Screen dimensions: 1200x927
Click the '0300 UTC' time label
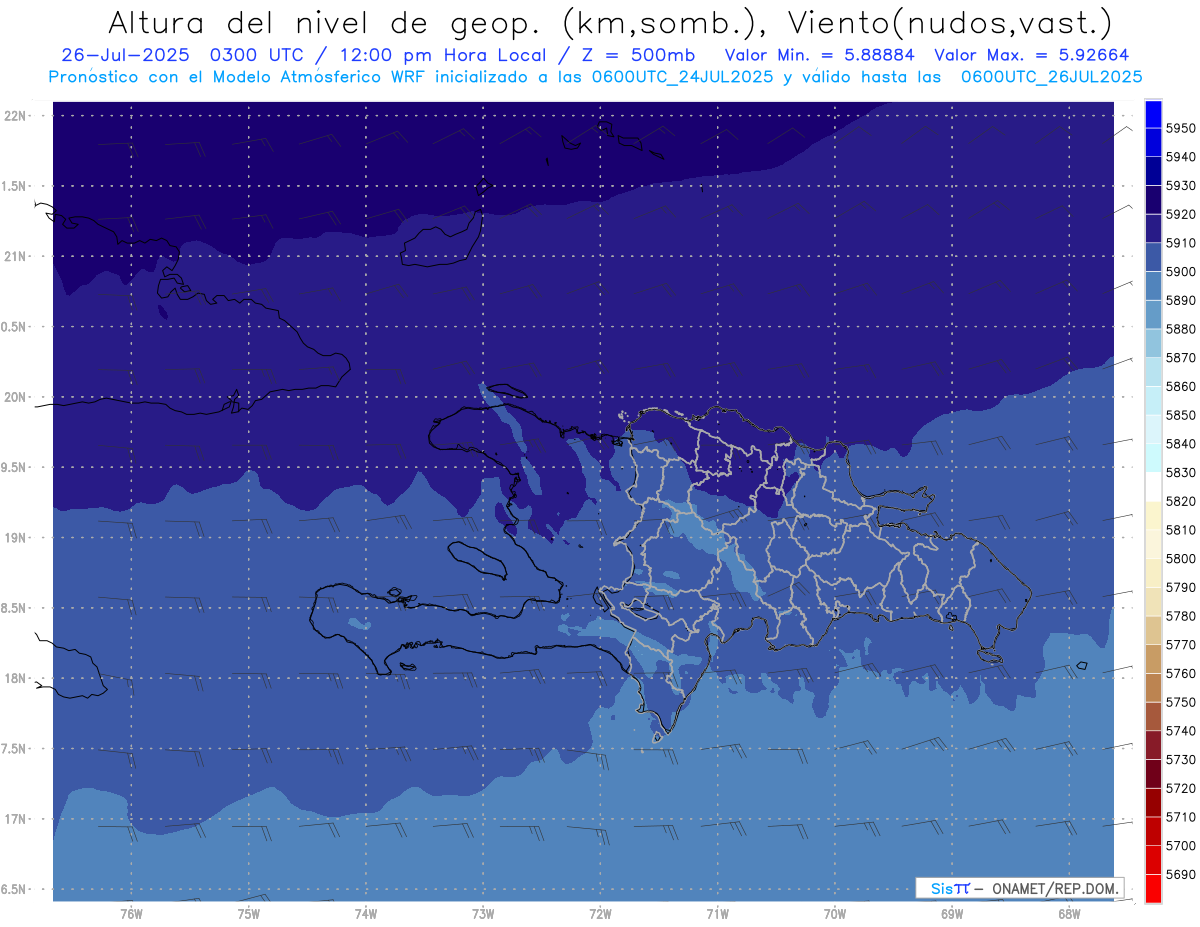pyautogui.click(x=258, y=55)
